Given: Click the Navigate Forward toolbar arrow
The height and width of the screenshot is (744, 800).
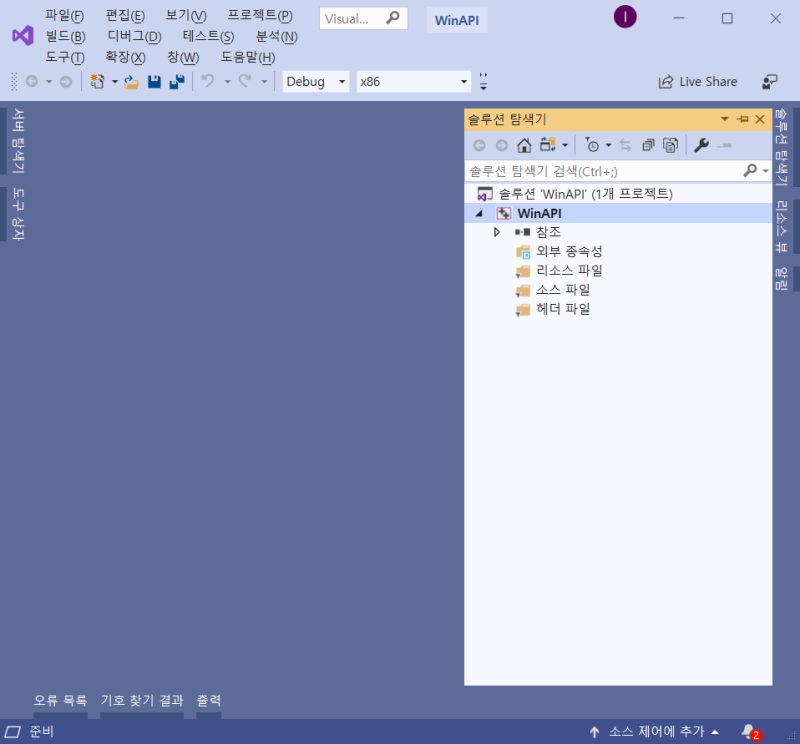Looking at the screenshot, I should 66,82.
